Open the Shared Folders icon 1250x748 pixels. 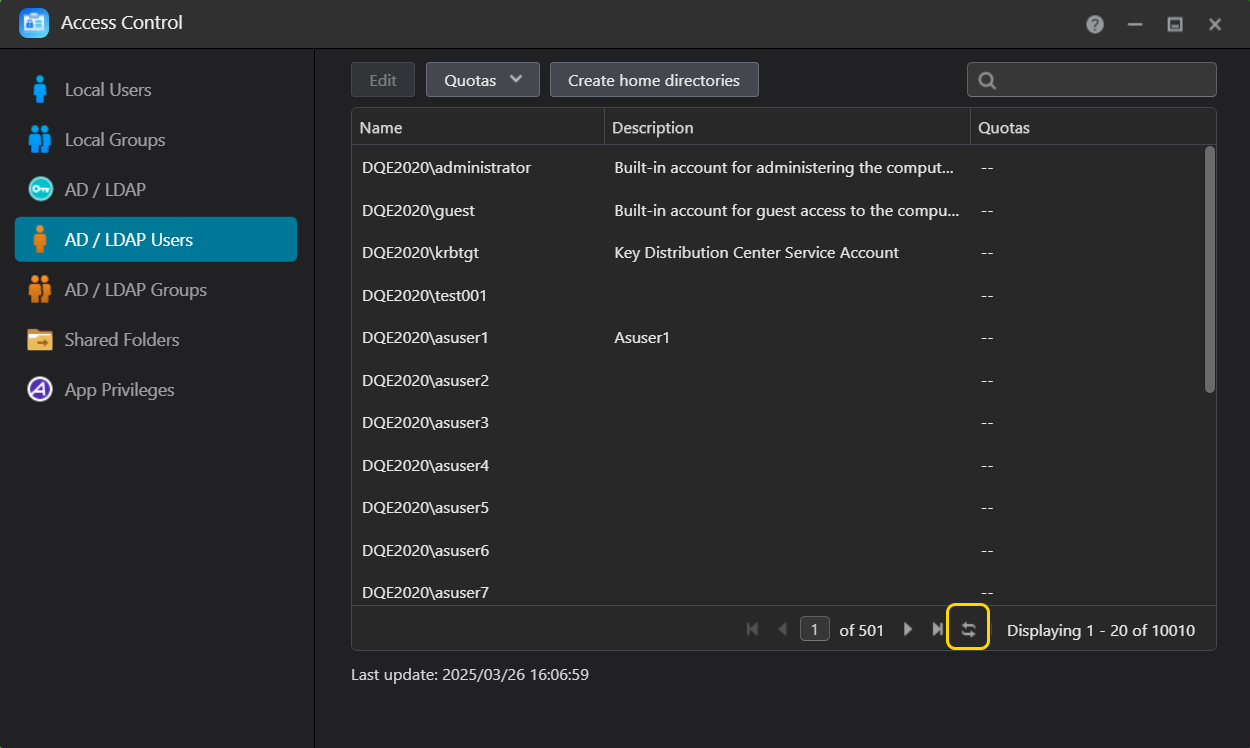[x=40, y=340]
